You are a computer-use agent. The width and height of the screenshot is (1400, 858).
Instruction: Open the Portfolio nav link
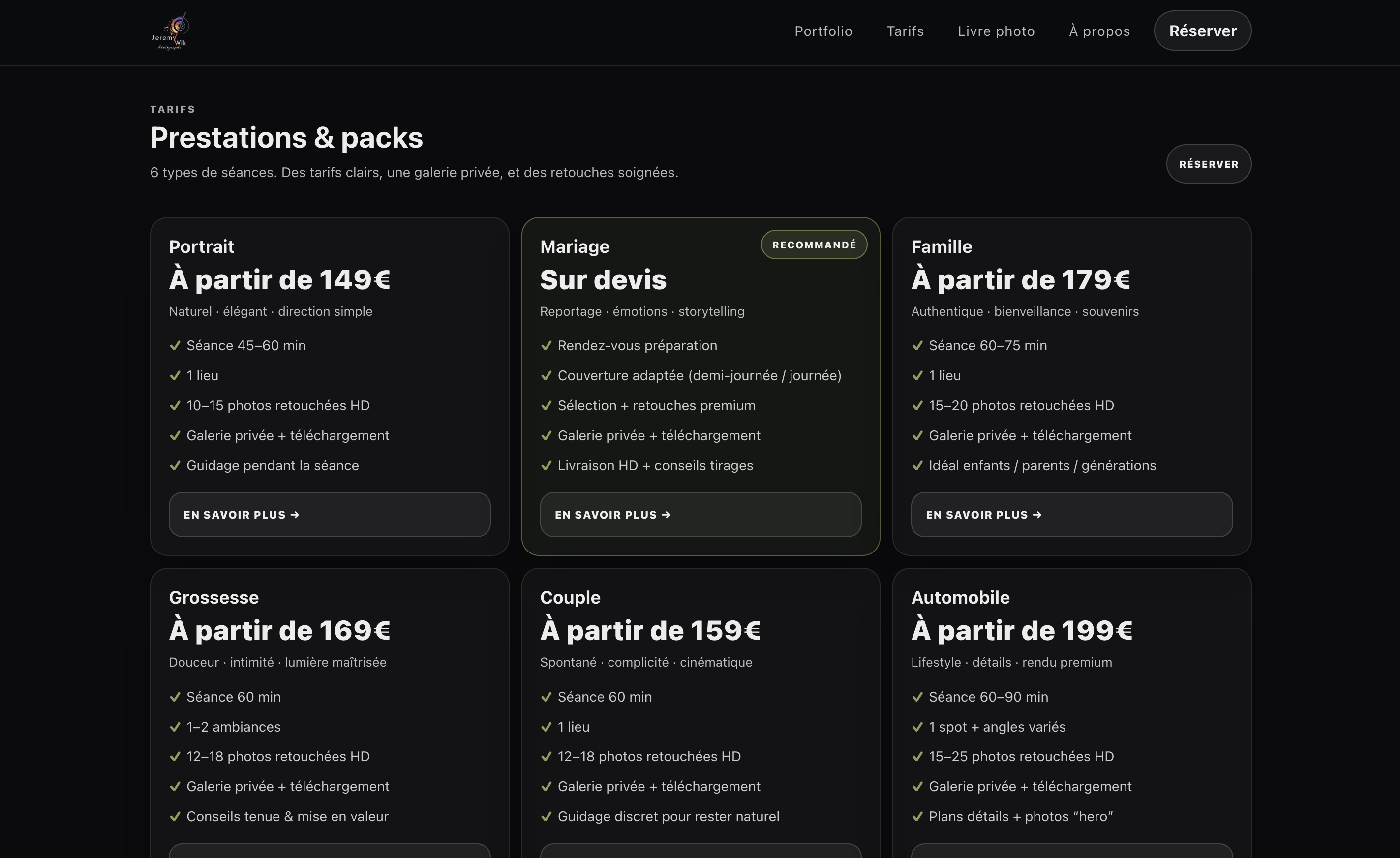tap(823, 31)
